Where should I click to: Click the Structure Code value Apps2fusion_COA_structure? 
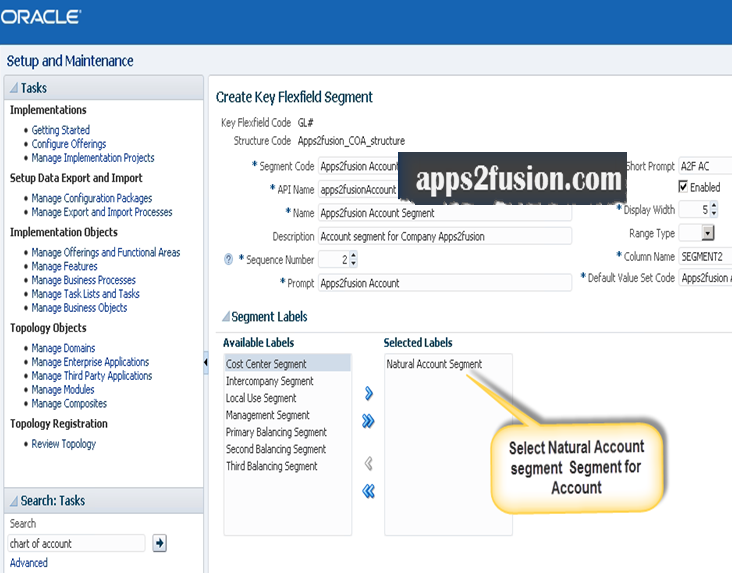351,141
